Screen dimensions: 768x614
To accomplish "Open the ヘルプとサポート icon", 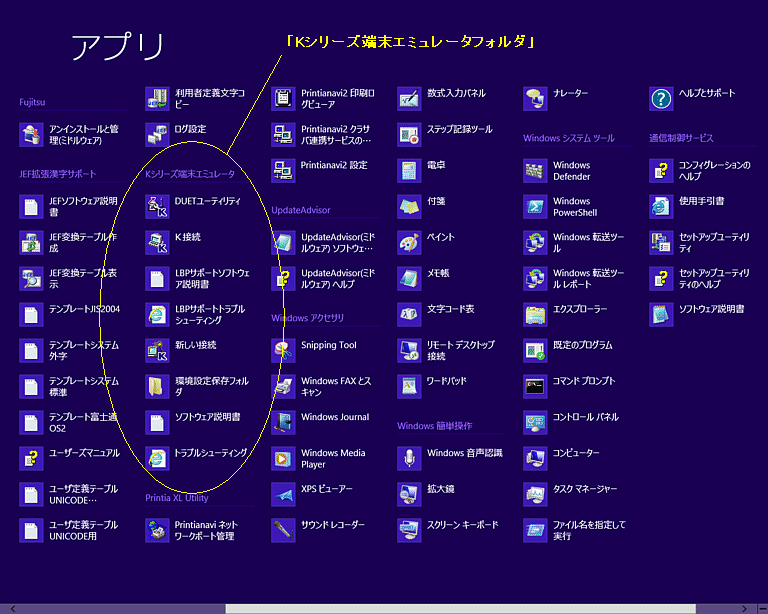I will point(661,98).
